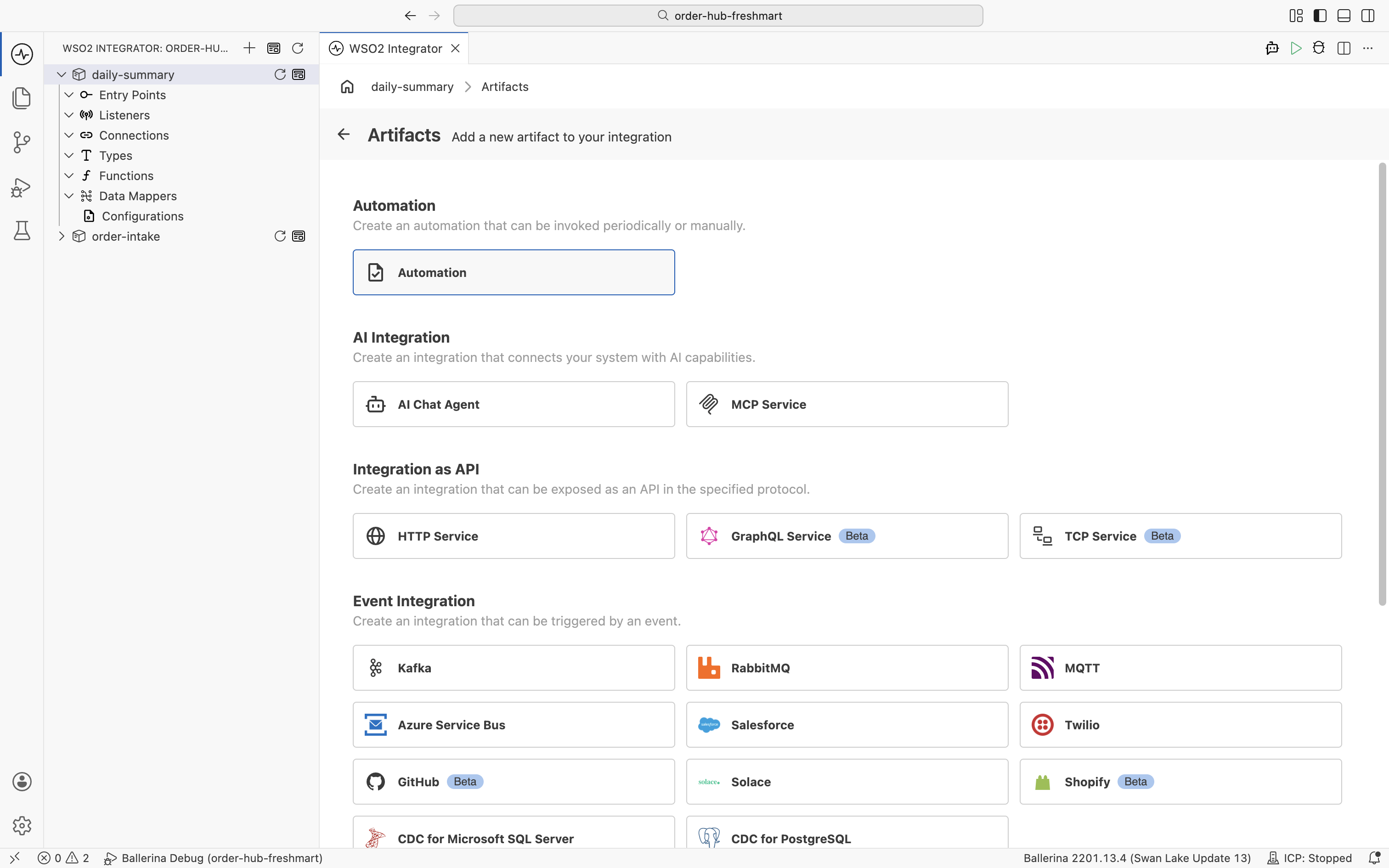Viewport: 1389px width, 868px height.
Task: Collapse the Entry Points tree section
Action: click(69, 95)
